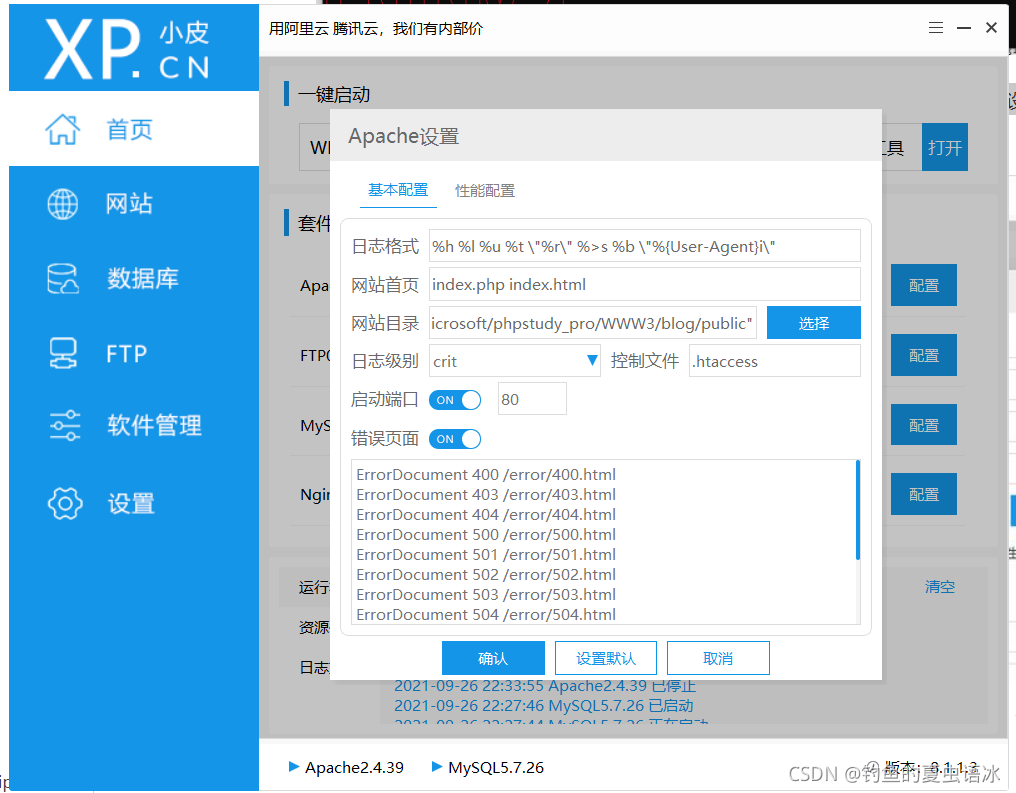The height and width of the screenshot is (793, 1016).
Task: Click the 网站目录 path field
Action: (x=593, y=323)
